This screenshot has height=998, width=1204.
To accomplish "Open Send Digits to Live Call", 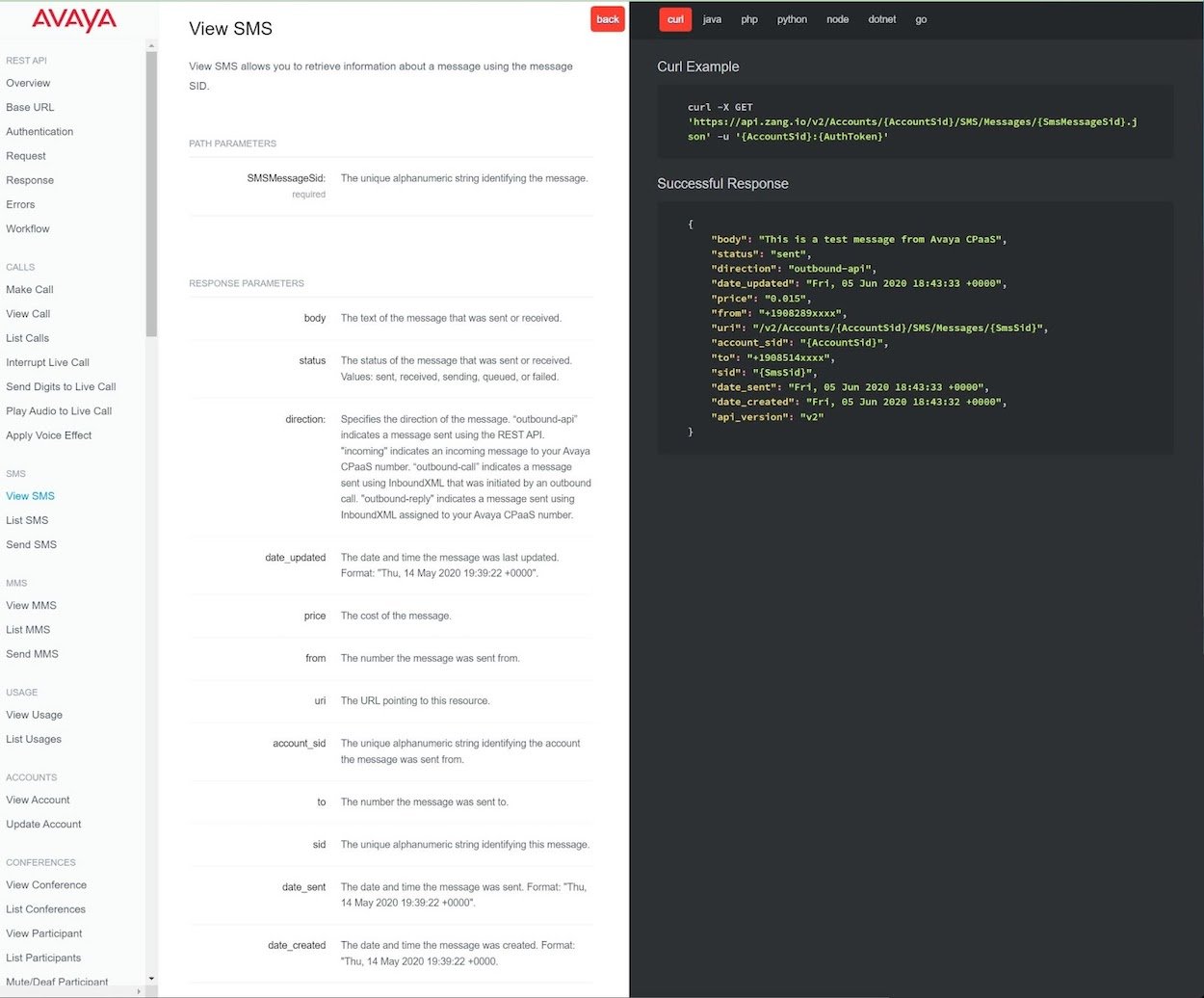I will click(61, 386).
